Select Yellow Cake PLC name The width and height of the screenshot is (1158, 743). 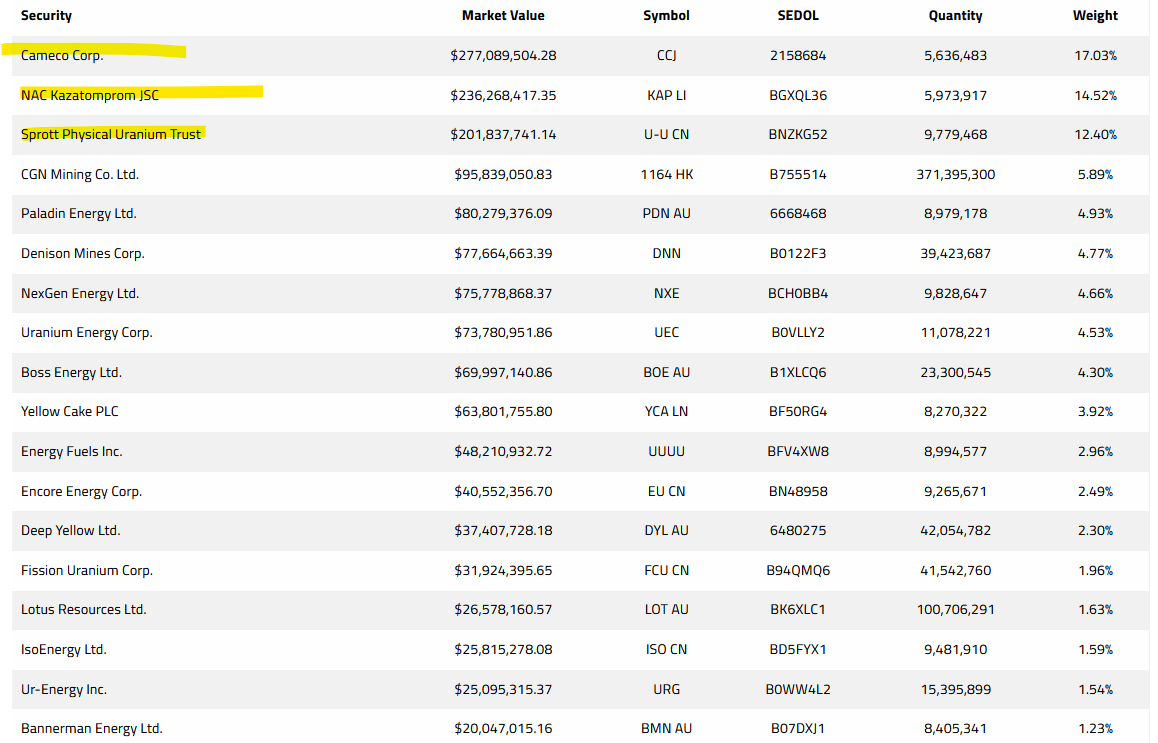[69, 411]
